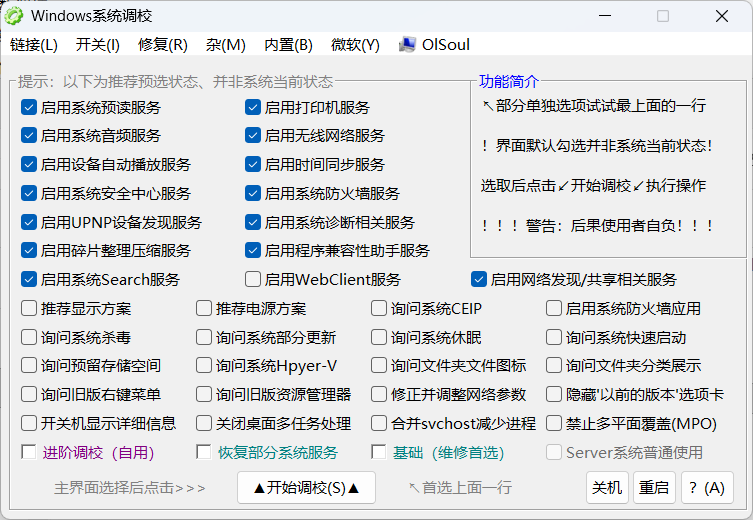753x520 pixels.
Task: Check the purple 进阶调校 (自用) option
Action: 29,452
